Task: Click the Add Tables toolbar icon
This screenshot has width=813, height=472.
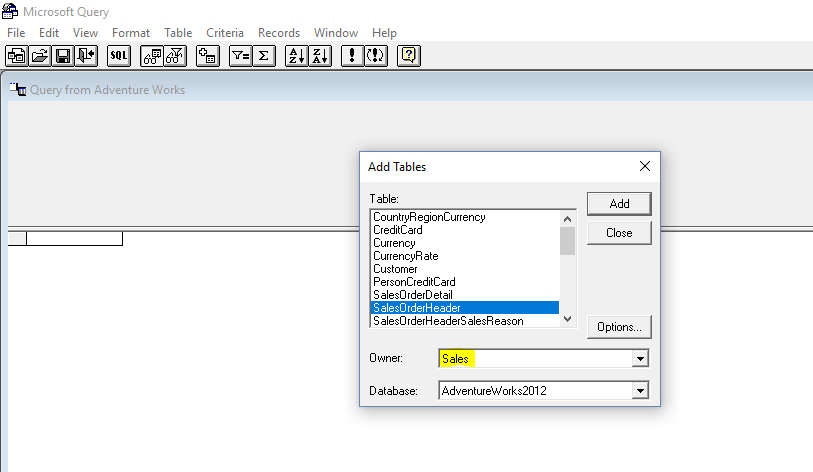Action: pos(208,56)
